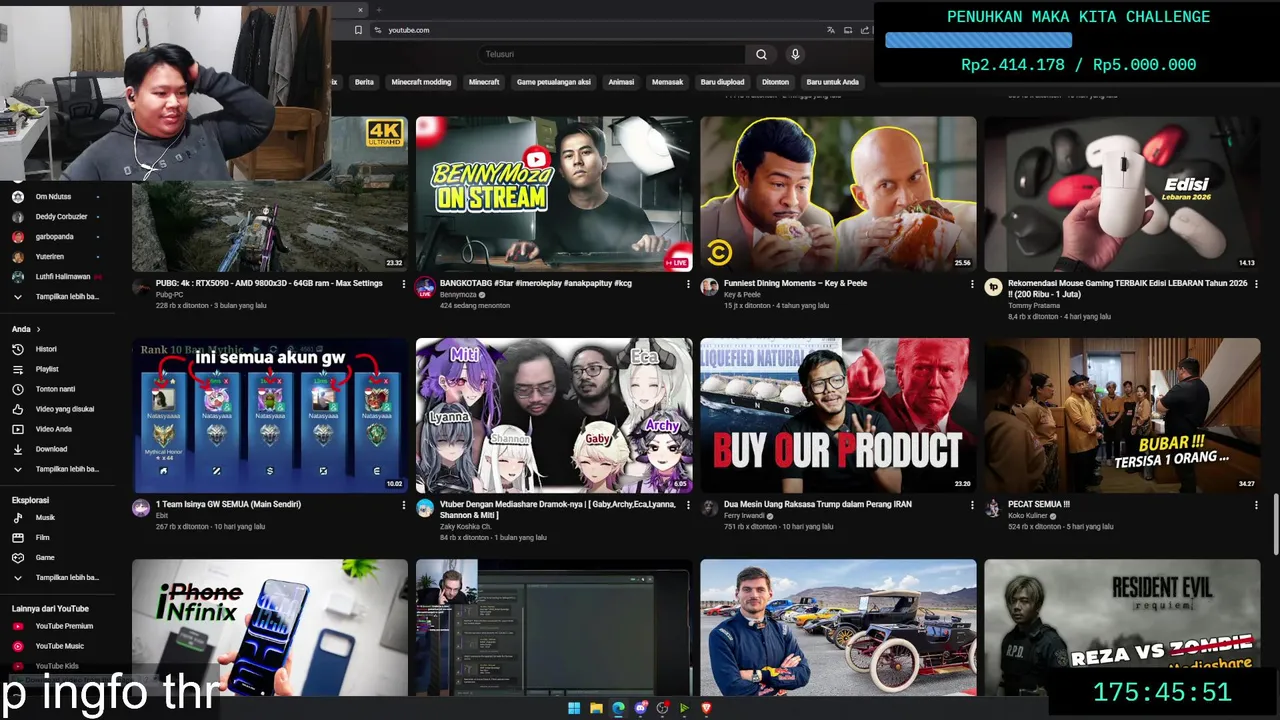Close the current browser tab
1280x720 pixels.
pyautogui.click(x=361, y=10)
